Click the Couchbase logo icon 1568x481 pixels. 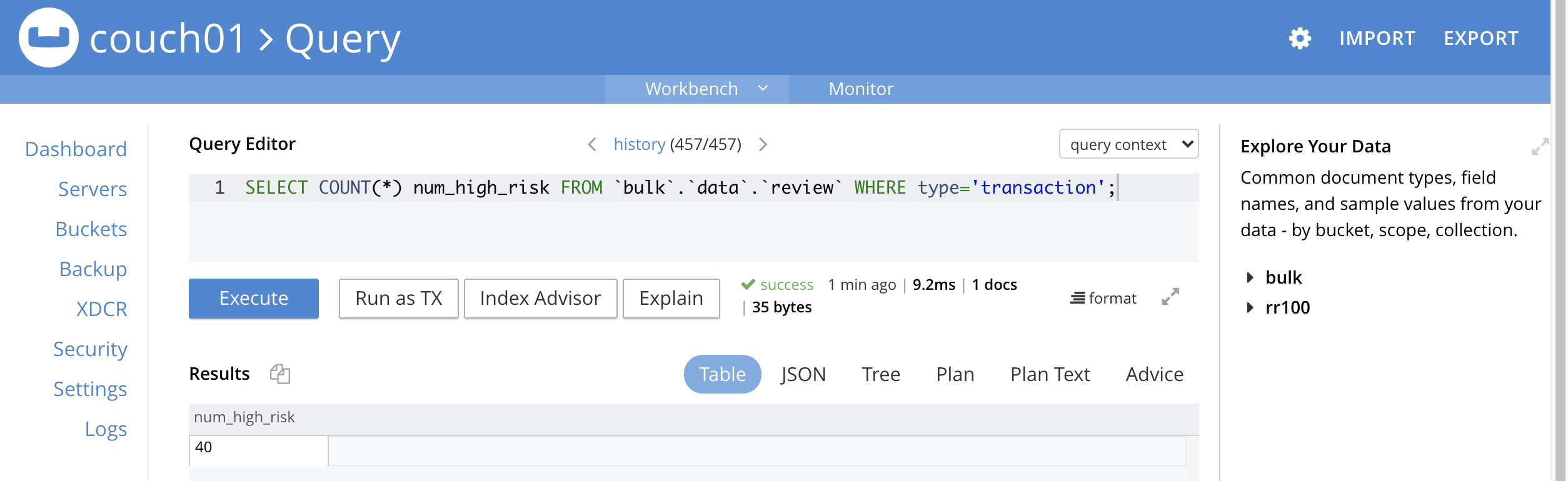pos(49,37)
